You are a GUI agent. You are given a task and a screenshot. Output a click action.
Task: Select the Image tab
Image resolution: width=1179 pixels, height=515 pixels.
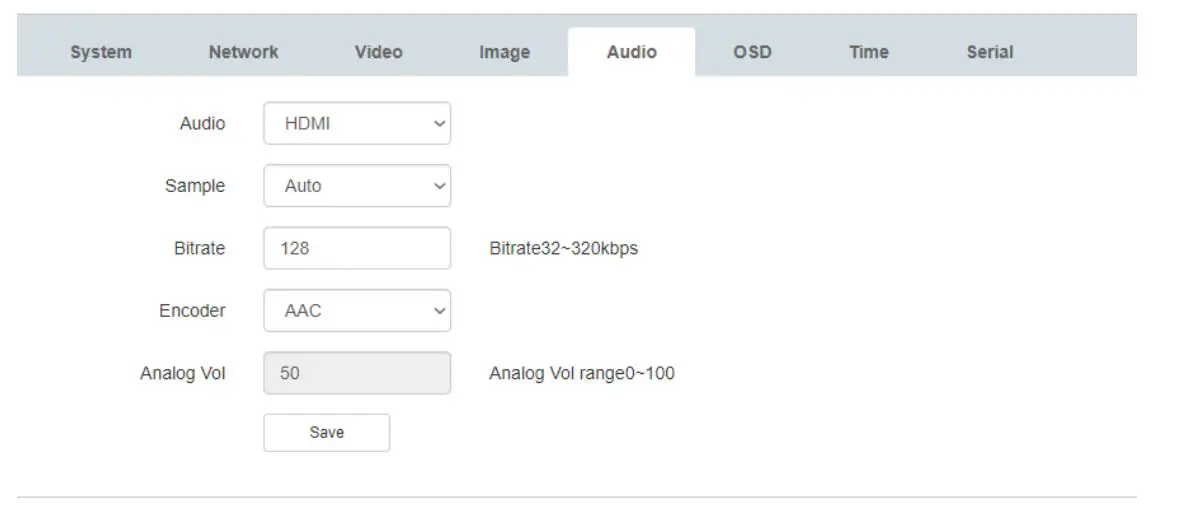tap(504, 52)
